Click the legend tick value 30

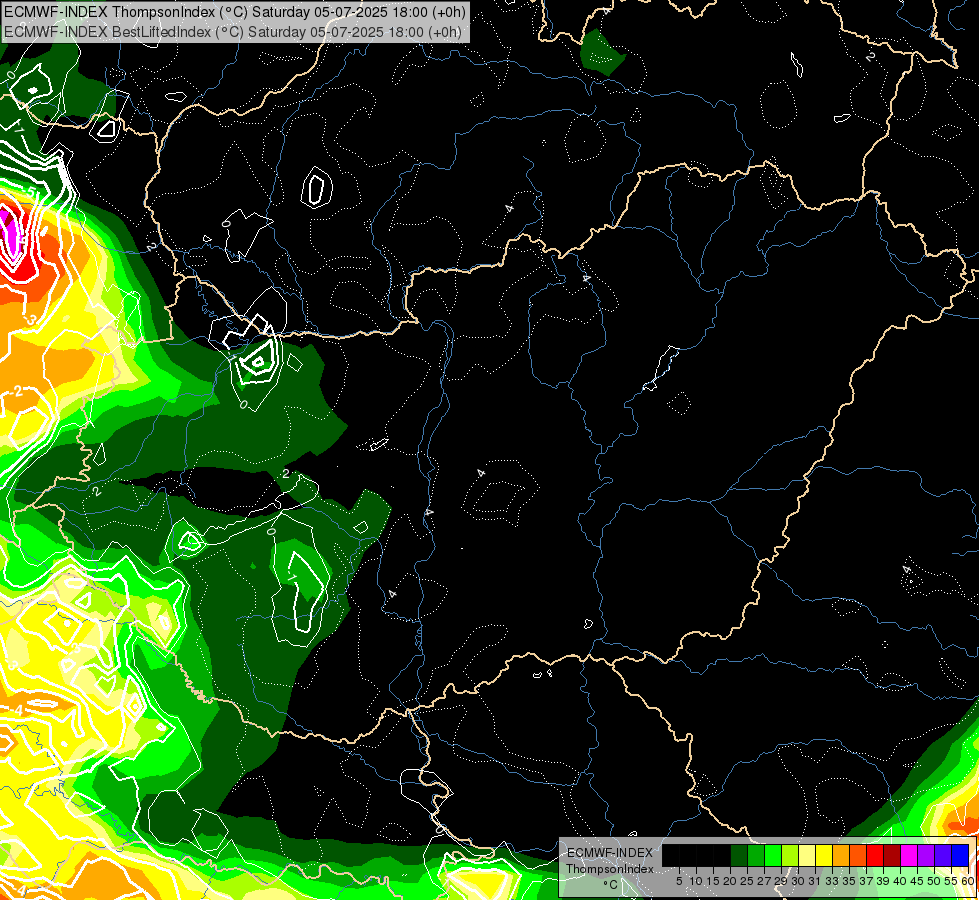[x=798, y=881]
